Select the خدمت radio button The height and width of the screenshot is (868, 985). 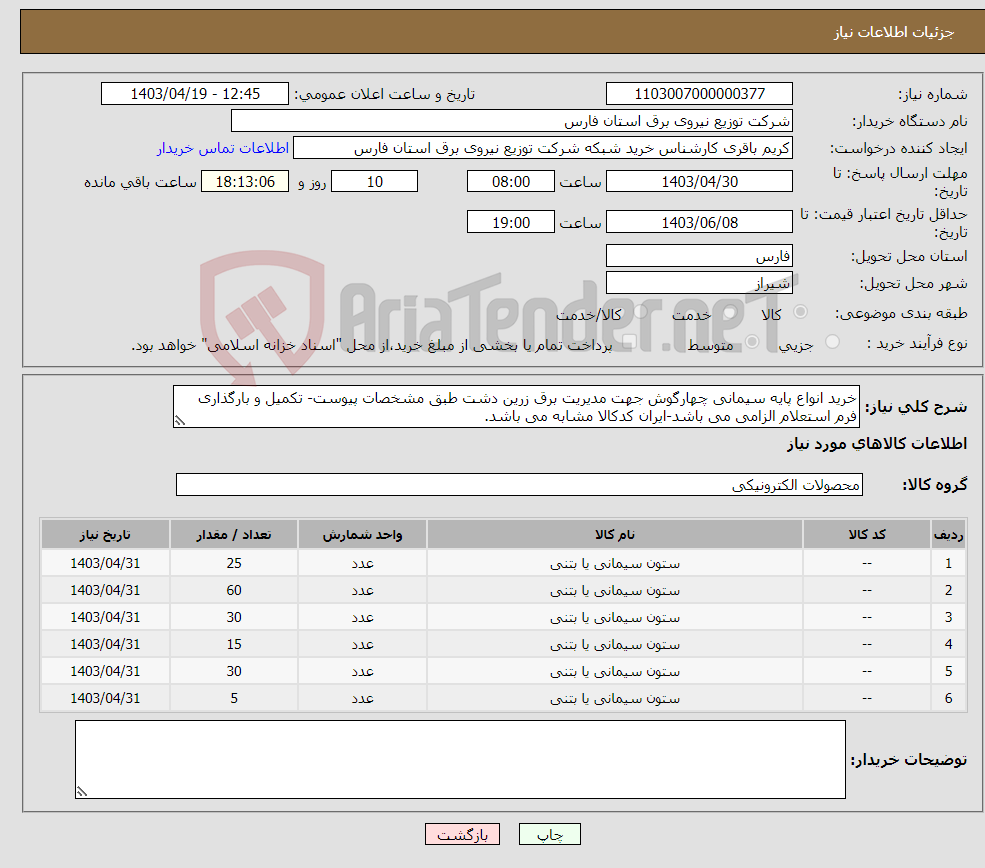729,312
